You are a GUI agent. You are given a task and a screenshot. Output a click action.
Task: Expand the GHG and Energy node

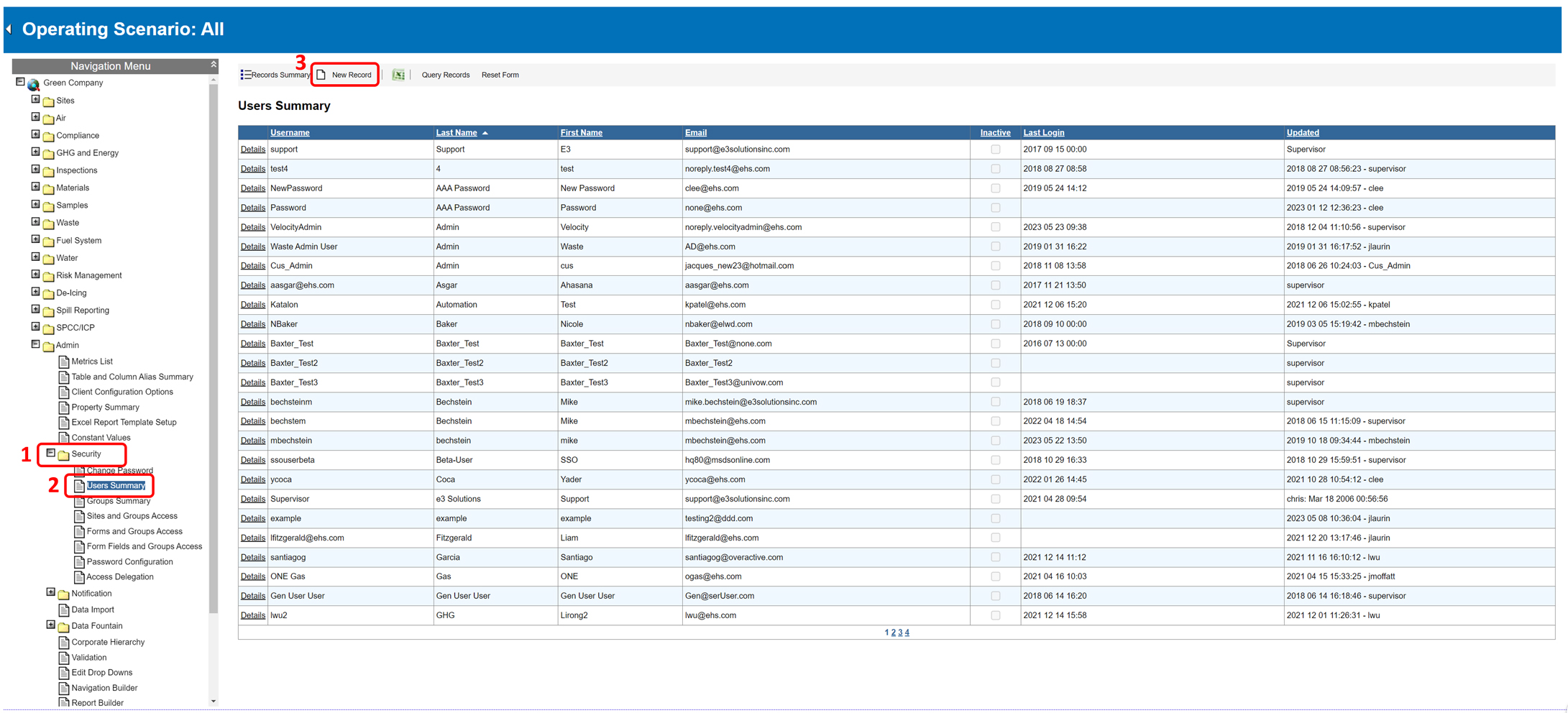pos(35,152)
